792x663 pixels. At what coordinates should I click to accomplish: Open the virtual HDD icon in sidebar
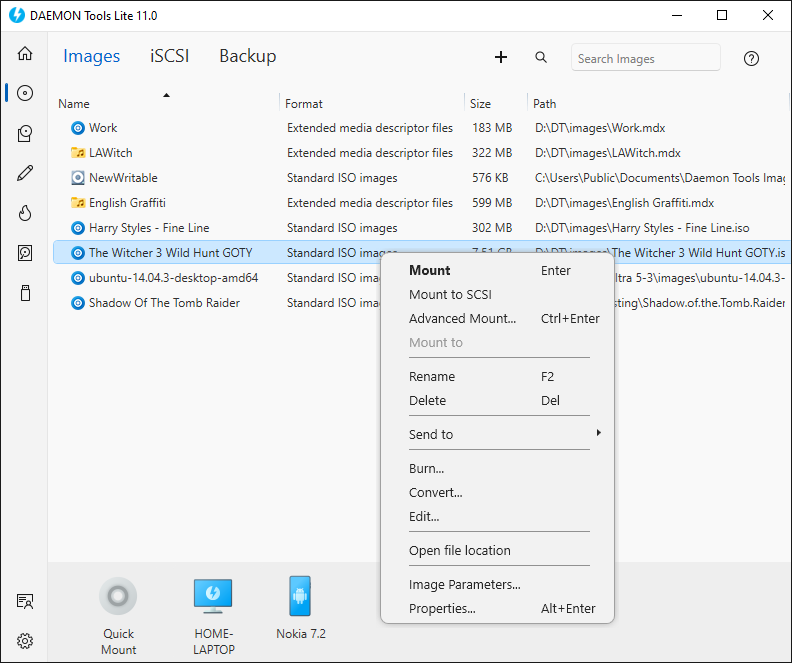tap(25, 252)
